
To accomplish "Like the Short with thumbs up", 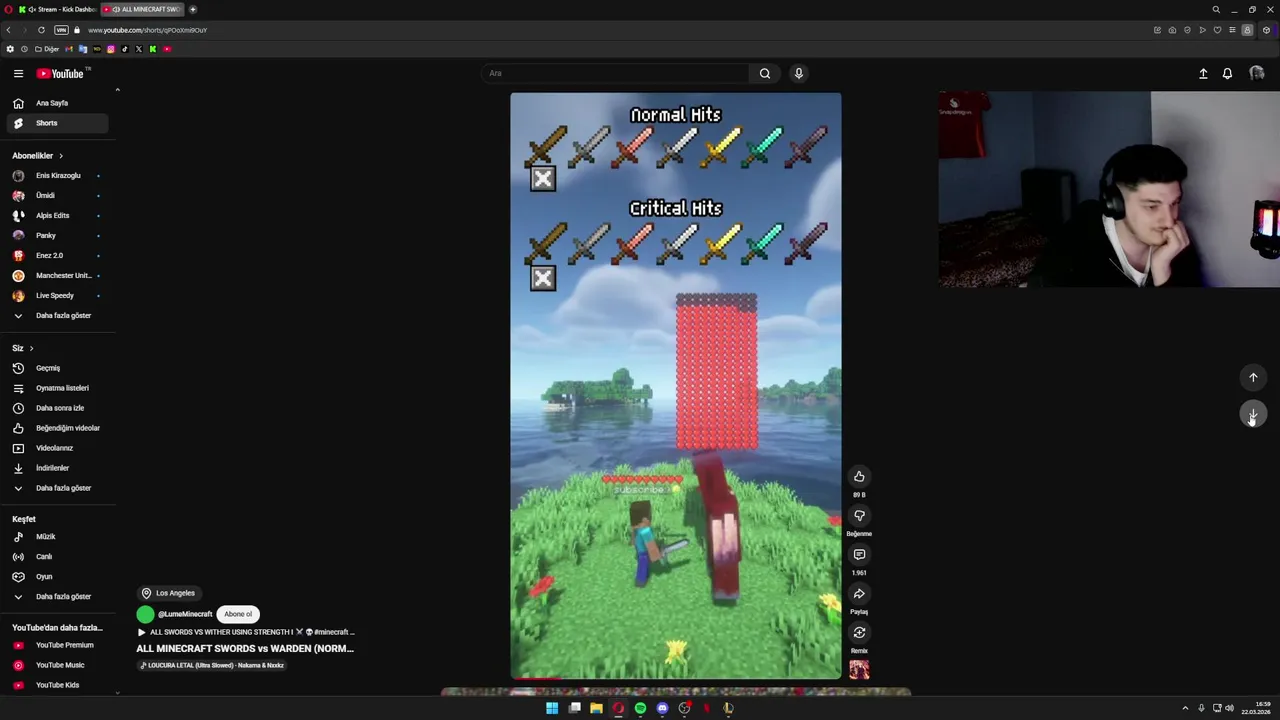I will pyautogui.click(x=859, y=477).
